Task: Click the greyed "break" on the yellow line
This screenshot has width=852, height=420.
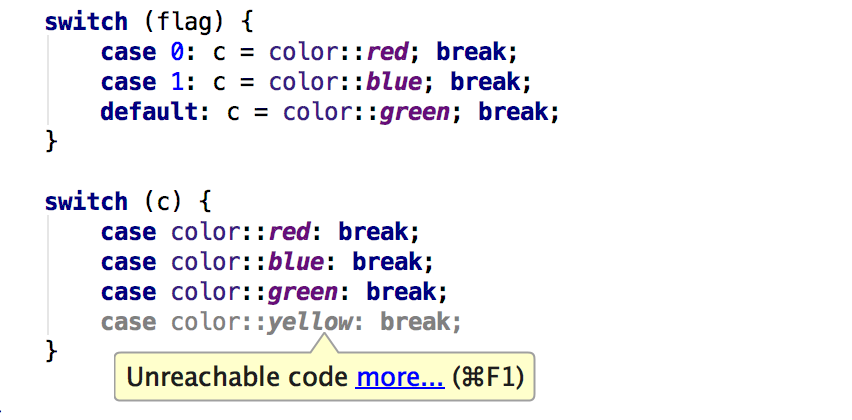Action: point(415,322)
